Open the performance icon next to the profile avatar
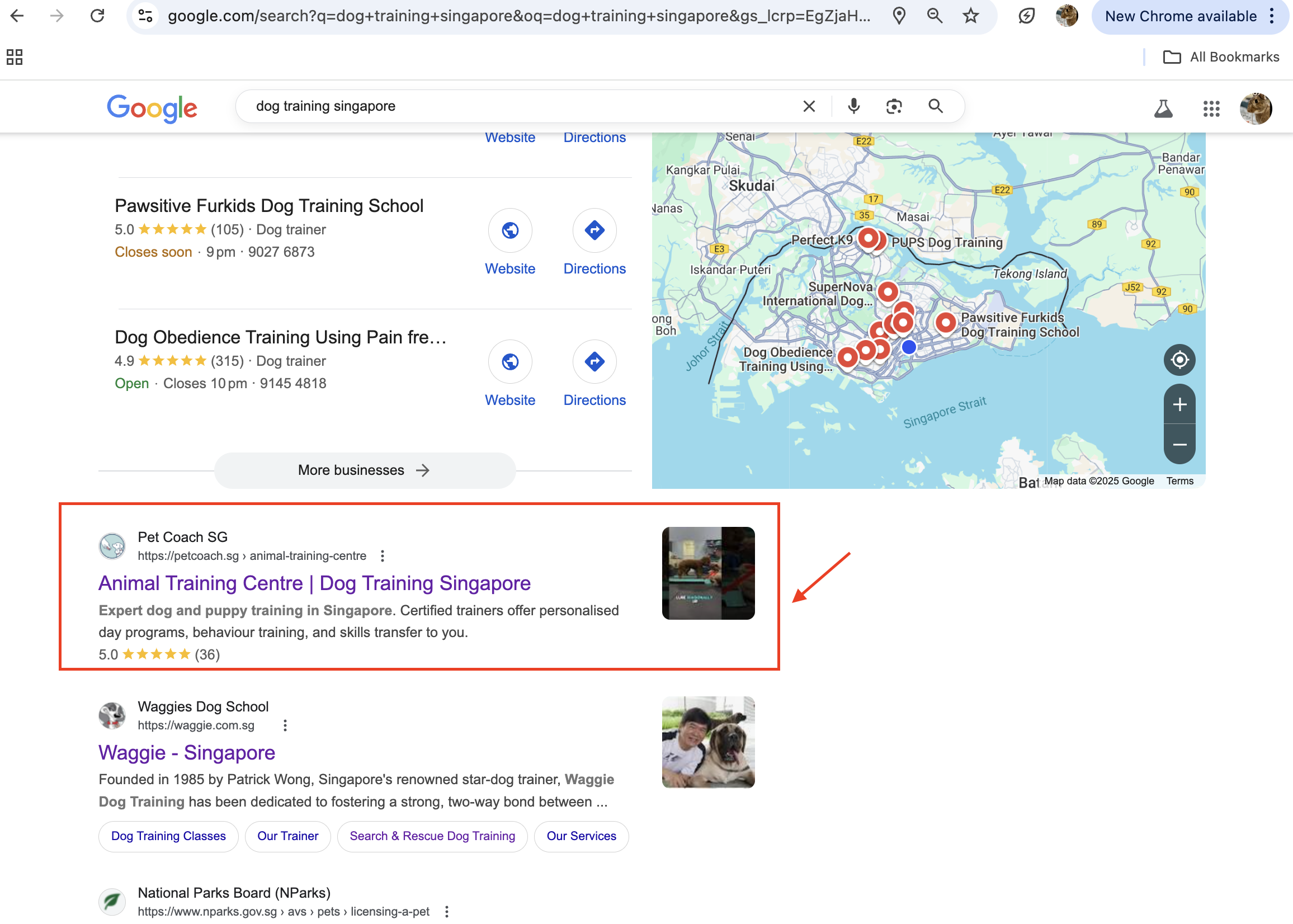Image resolution: width=1293 pixels, height=924 pixels. point(1027,16)
